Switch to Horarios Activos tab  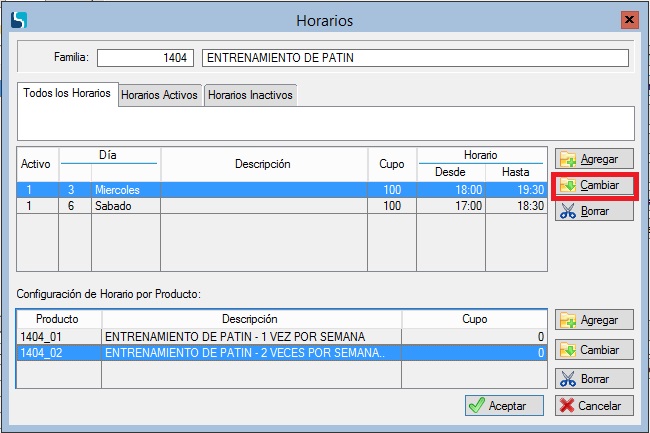click(159, 95)
